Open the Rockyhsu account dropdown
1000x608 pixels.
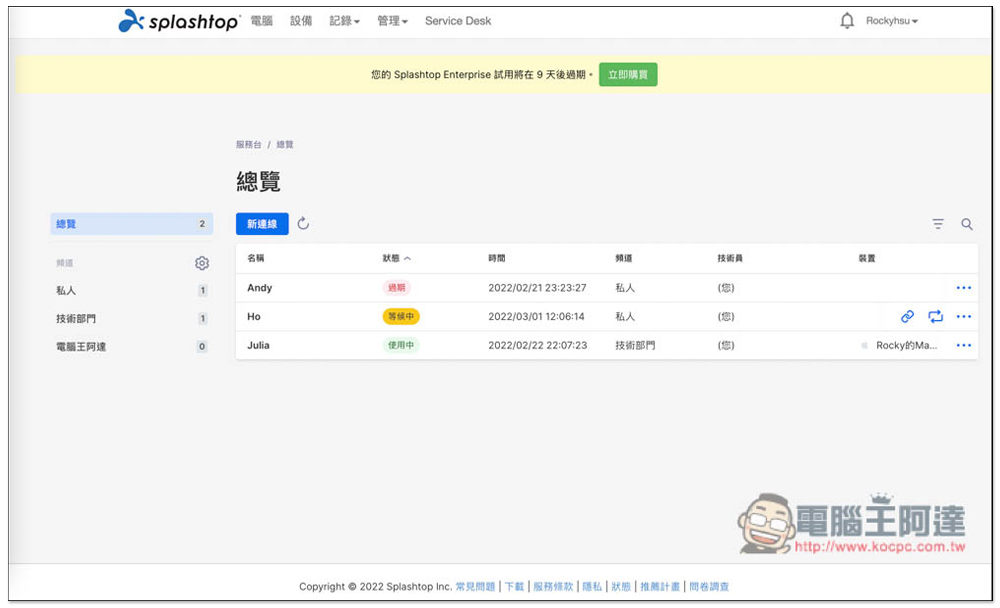(891, 21)
